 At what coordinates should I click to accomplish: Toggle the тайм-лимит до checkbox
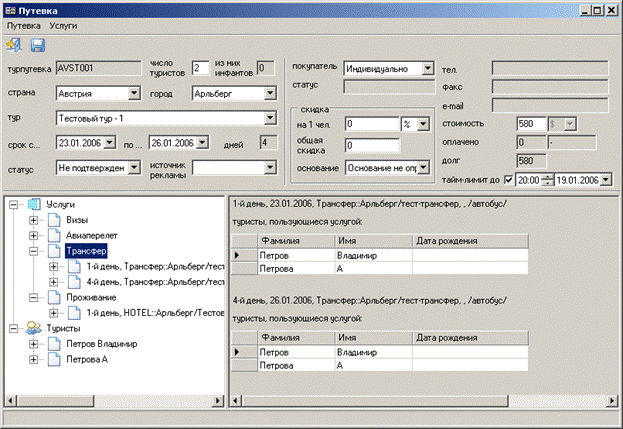click(508, 180)
